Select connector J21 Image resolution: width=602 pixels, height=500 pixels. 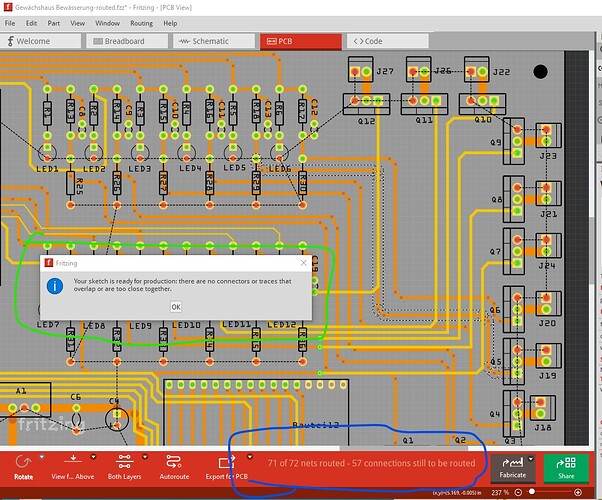click(x=548, y=194)
